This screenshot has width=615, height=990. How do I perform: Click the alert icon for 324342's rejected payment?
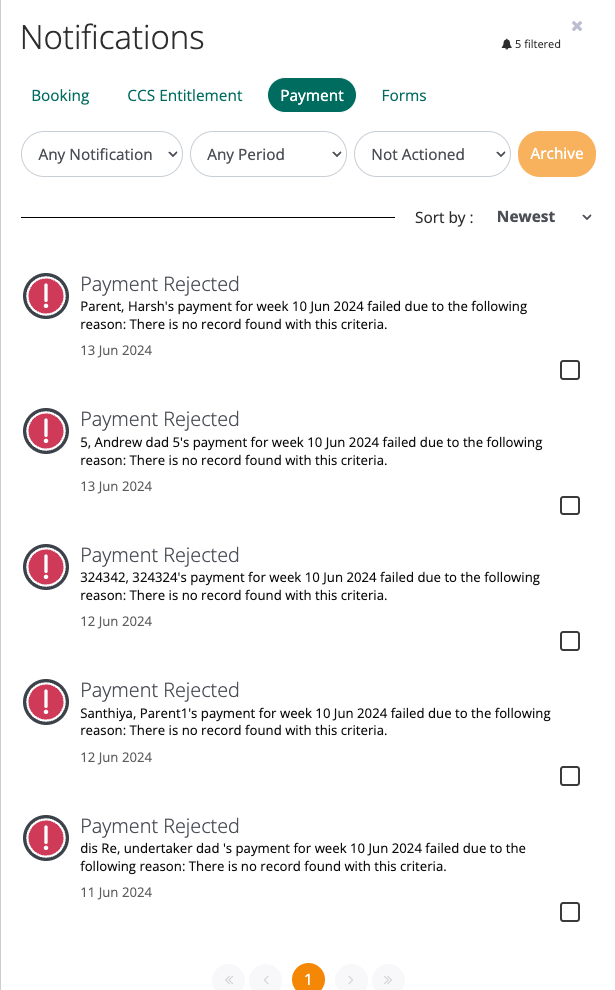[x=44, y=566]
